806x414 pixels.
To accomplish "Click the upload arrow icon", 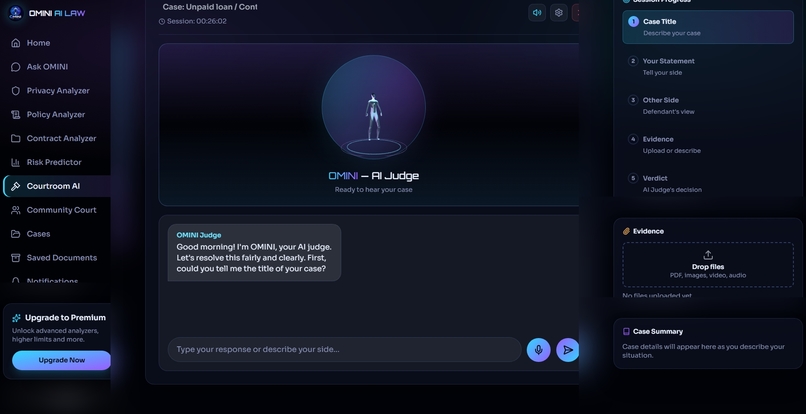I will tap(708, 255).
